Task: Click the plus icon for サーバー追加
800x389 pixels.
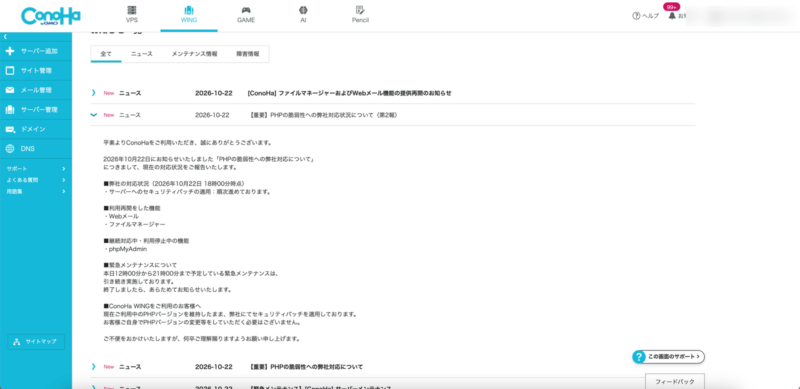Action: click(10, 51)
